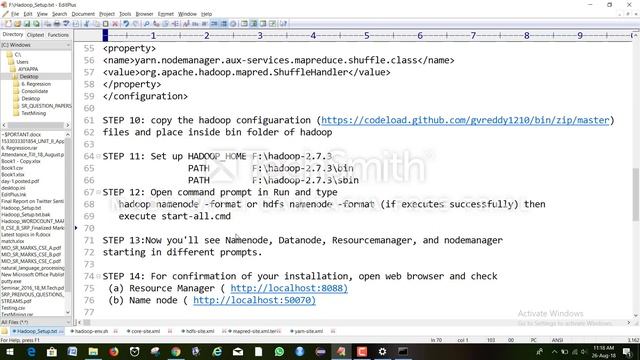Collapse the fold marker on line 74
This screenshot has width=640, height=360.
point(98,276)
